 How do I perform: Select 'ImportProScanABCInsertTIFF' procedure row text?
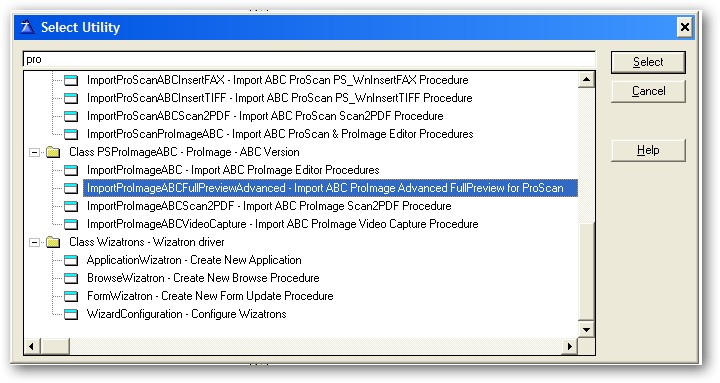279,98
